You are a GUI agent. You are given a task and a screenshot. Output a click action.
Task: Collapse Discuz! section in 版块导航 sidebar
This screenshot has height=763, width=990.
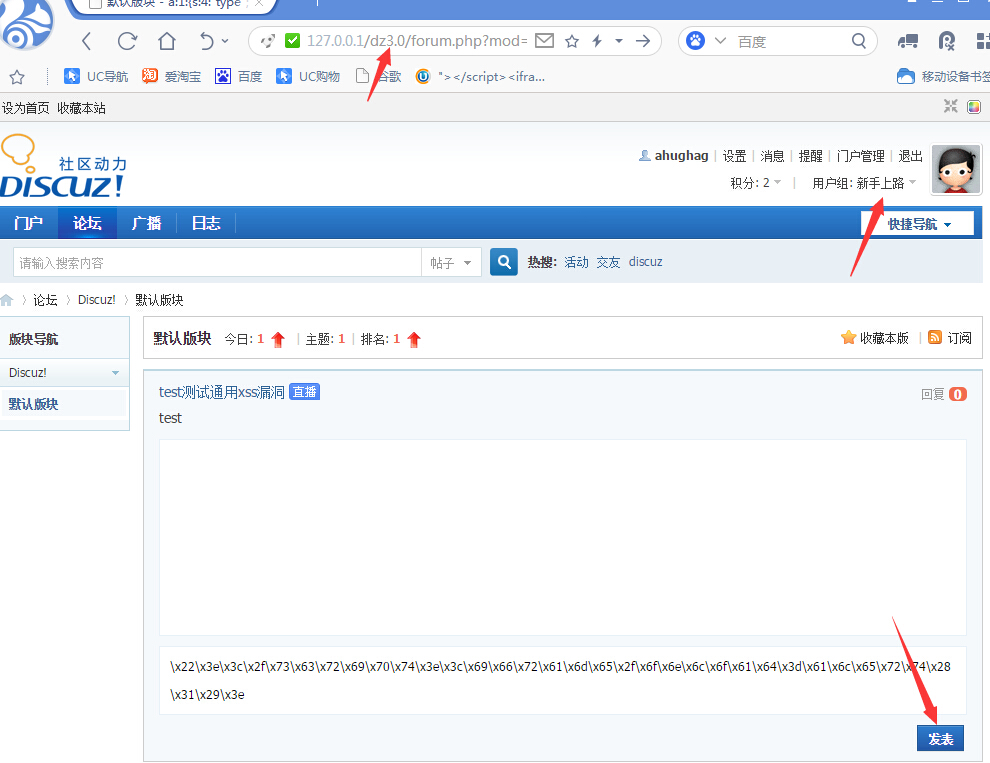point(64,373)
